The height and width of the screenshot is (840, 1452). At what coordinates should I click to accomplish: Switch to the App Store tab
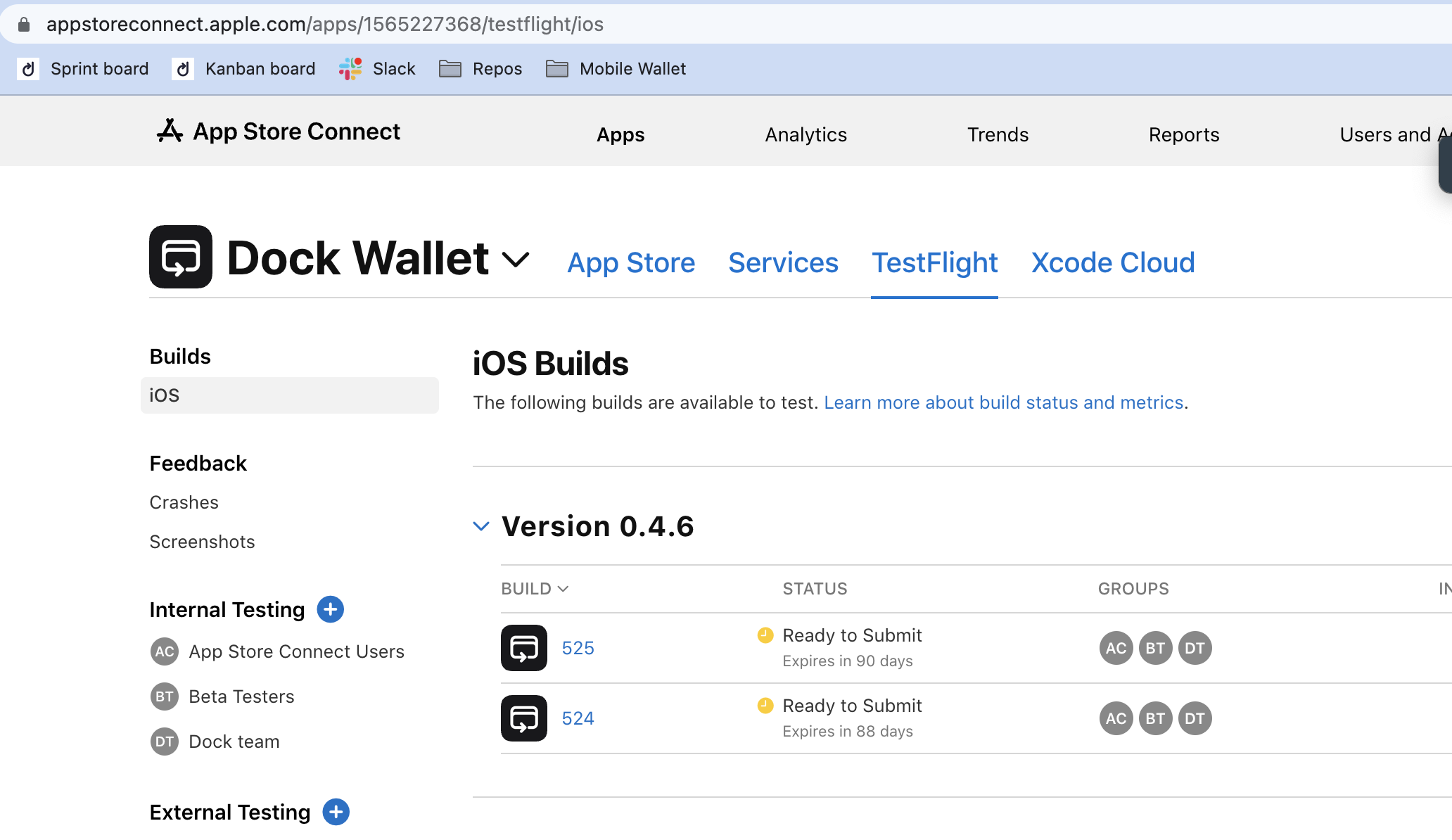coord(631,262)
